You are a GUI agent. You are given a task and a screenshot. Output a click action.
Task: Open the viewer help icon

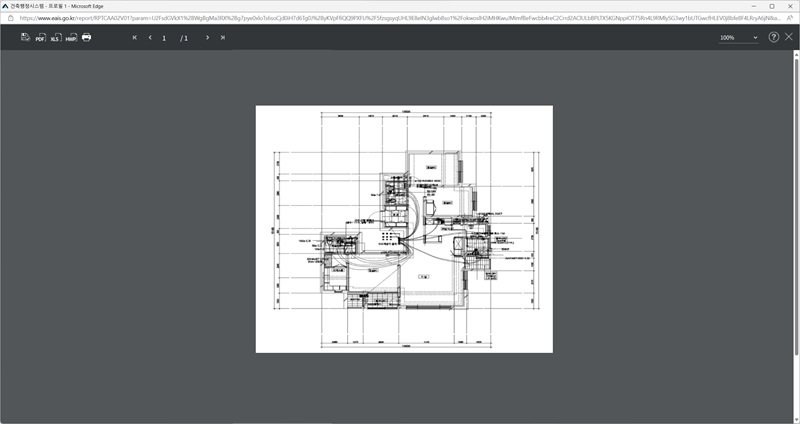tap(773, 37)
